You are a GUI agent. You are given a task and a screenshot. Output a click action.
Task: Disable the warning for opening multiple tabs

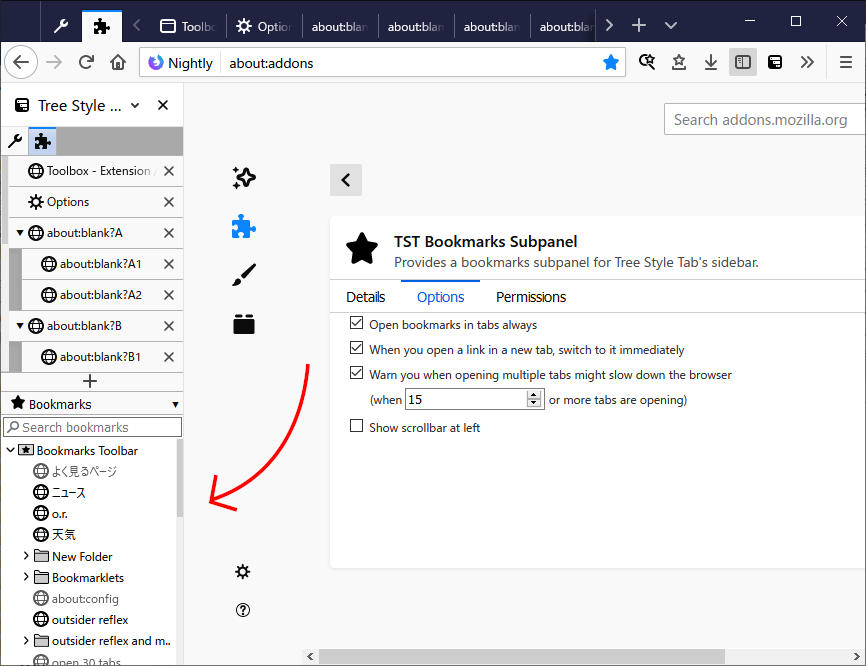pyautogui.click(x=357, y=372)
